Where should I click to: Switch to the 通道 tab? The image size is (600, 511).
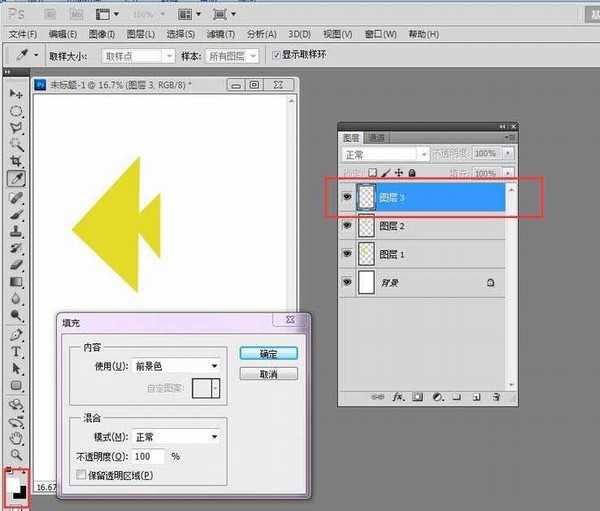tap(376, 138)
